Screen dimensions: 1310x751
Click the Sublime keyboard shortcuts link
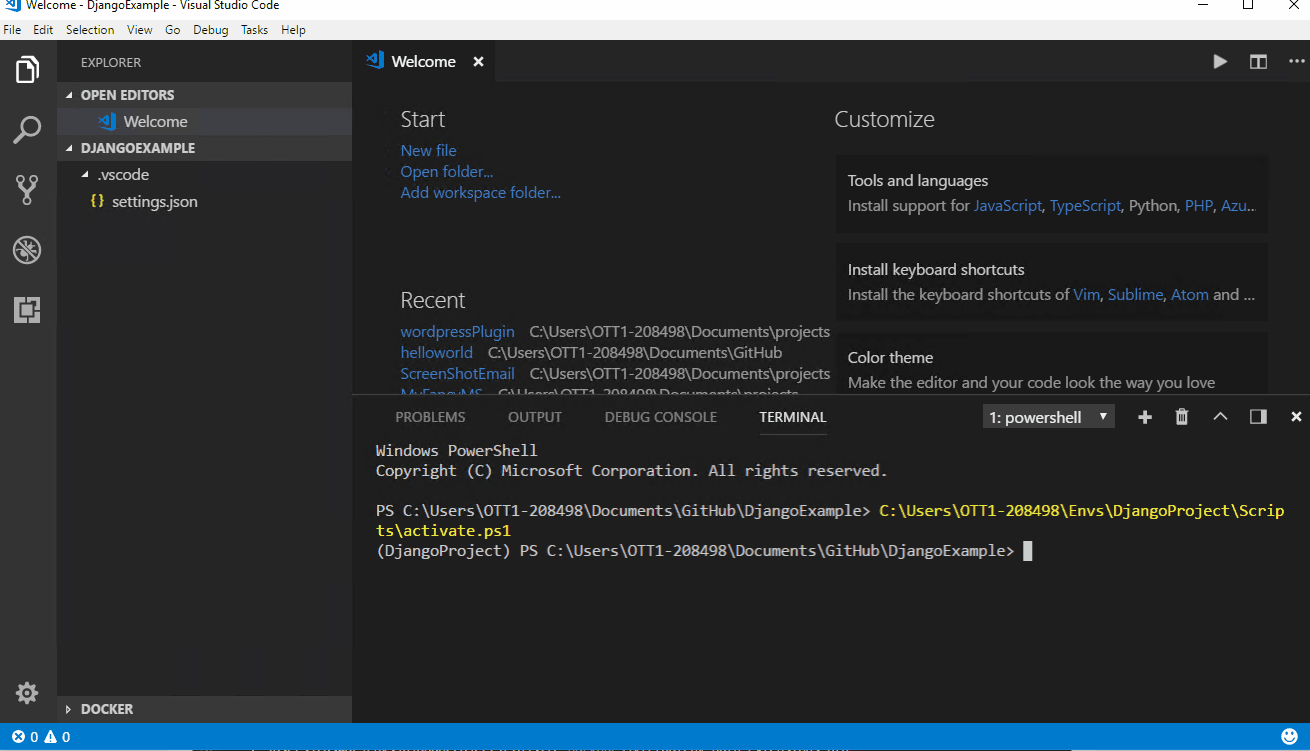(1136, 295)
